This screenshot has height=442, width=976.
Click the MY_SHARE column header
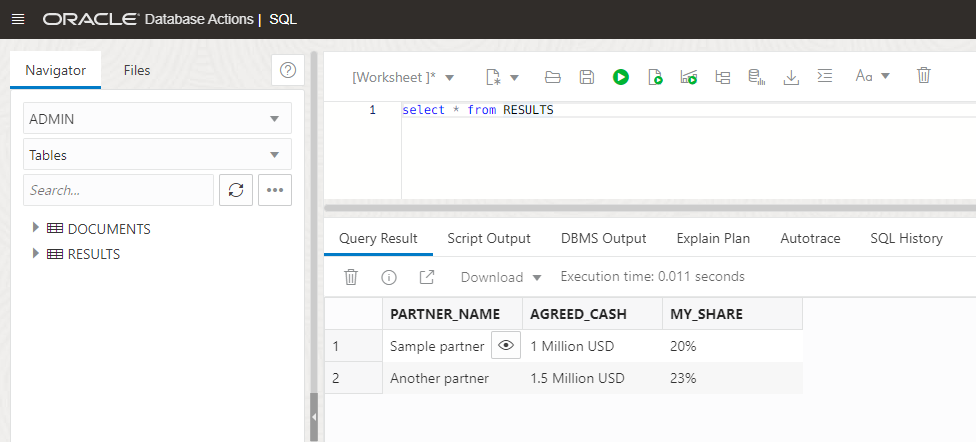coord(733,314)
